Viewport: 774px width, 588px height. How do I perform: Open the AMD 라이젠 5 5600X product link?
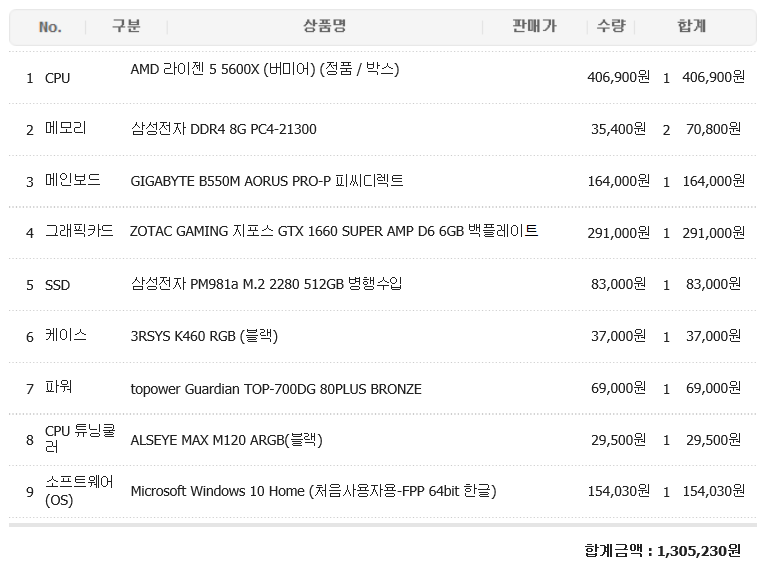pyautogui.click(x=265, y=69)
